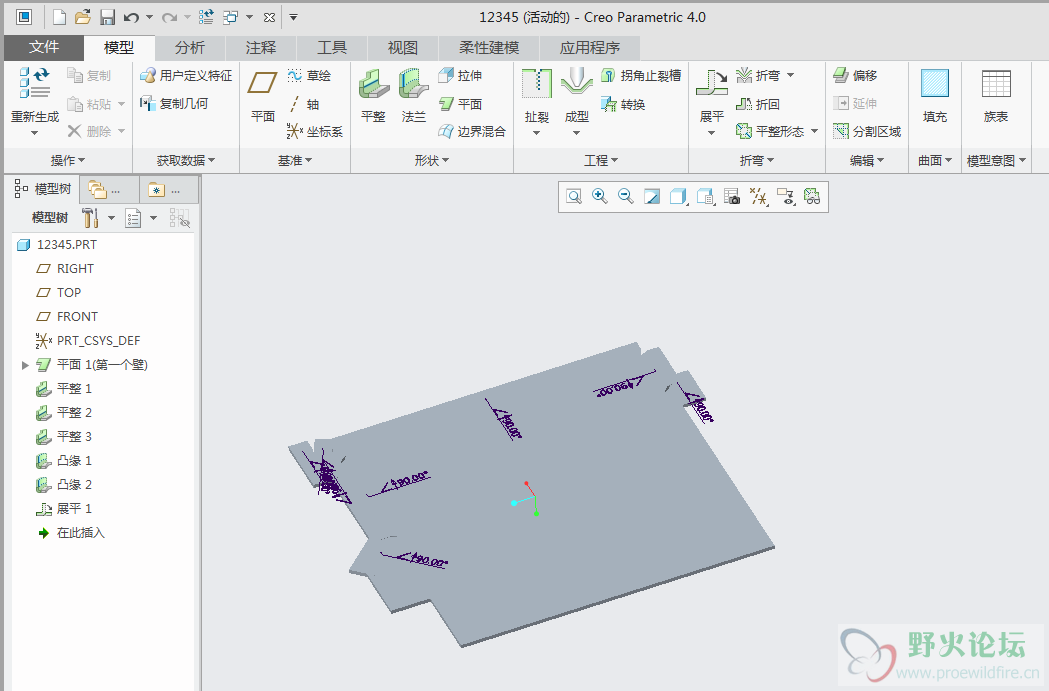Click the 成型 form tool
Image resolution: width=1049 pixels, height=691 pixels.
point(576,96)
